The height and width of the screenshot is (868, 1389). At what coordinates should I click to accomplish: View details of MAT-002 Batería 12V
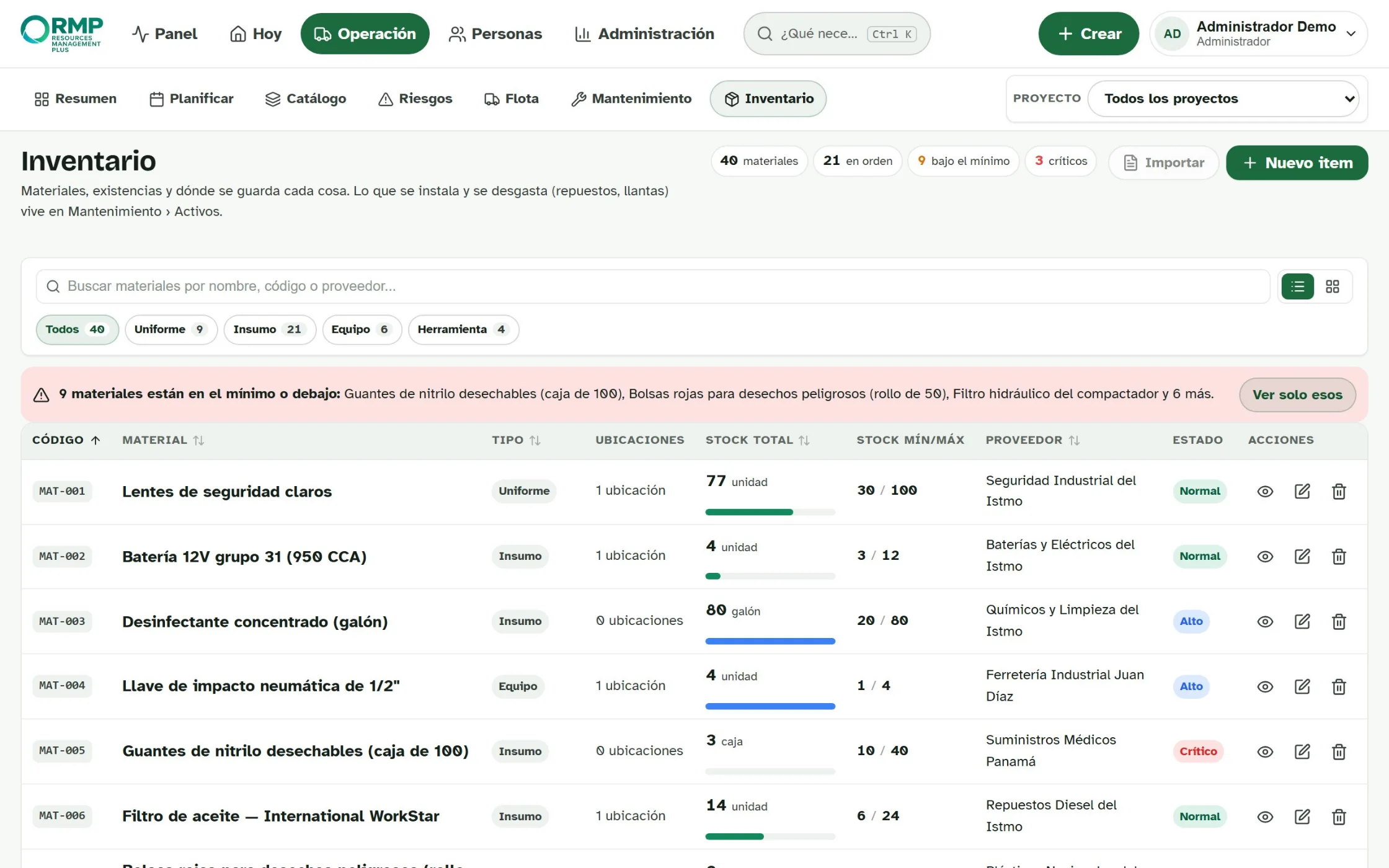(x=1265, y=556)
